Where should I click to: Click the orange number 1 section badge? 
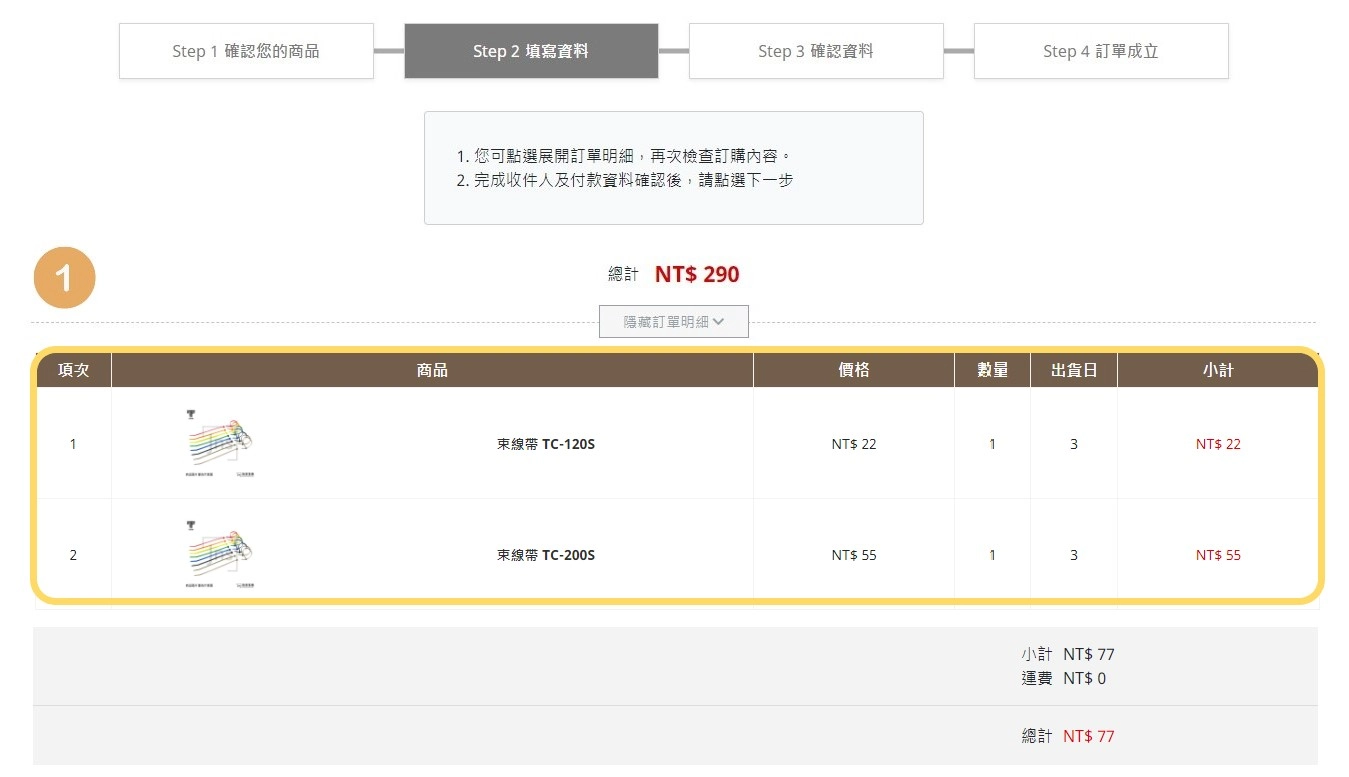click(x=64, y=277)
